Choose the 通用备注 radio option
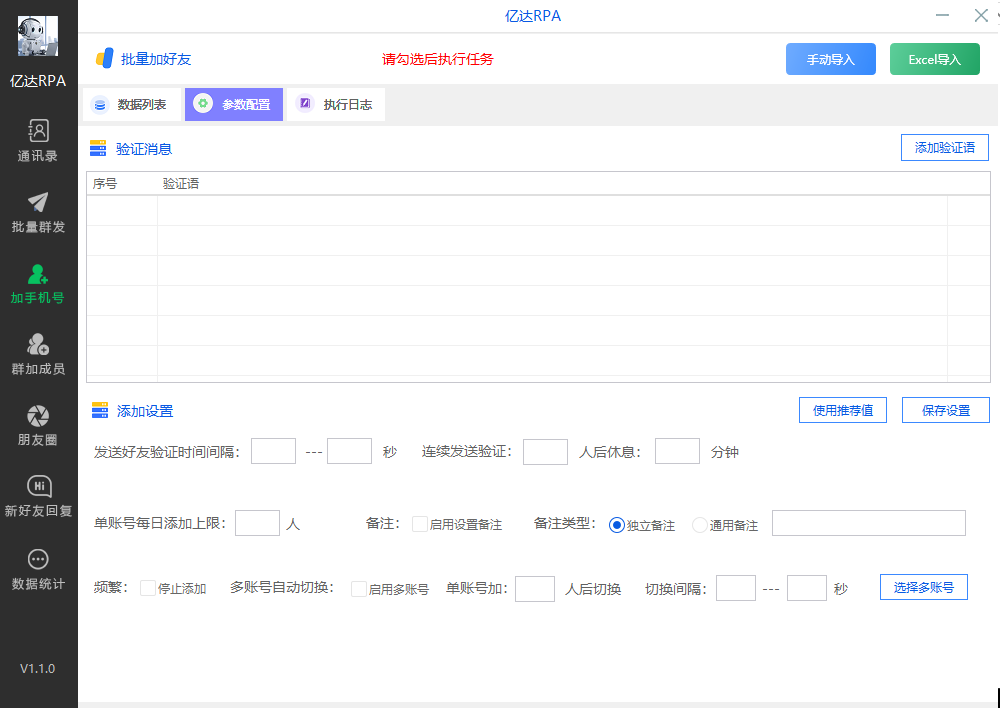The height and width of the screenshot is (708, 1000). (699, 525)
